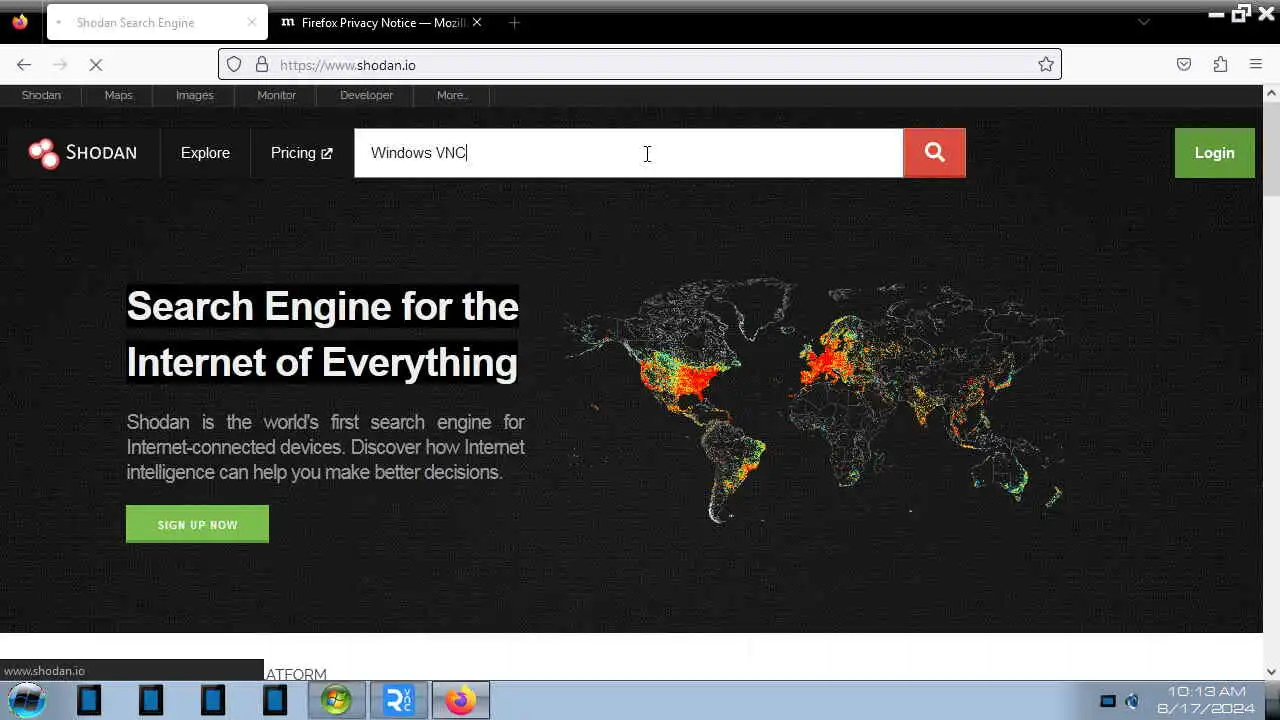Click the page vertical scrollbar thumb
1280x720 pixels.
click(1271, 149)
